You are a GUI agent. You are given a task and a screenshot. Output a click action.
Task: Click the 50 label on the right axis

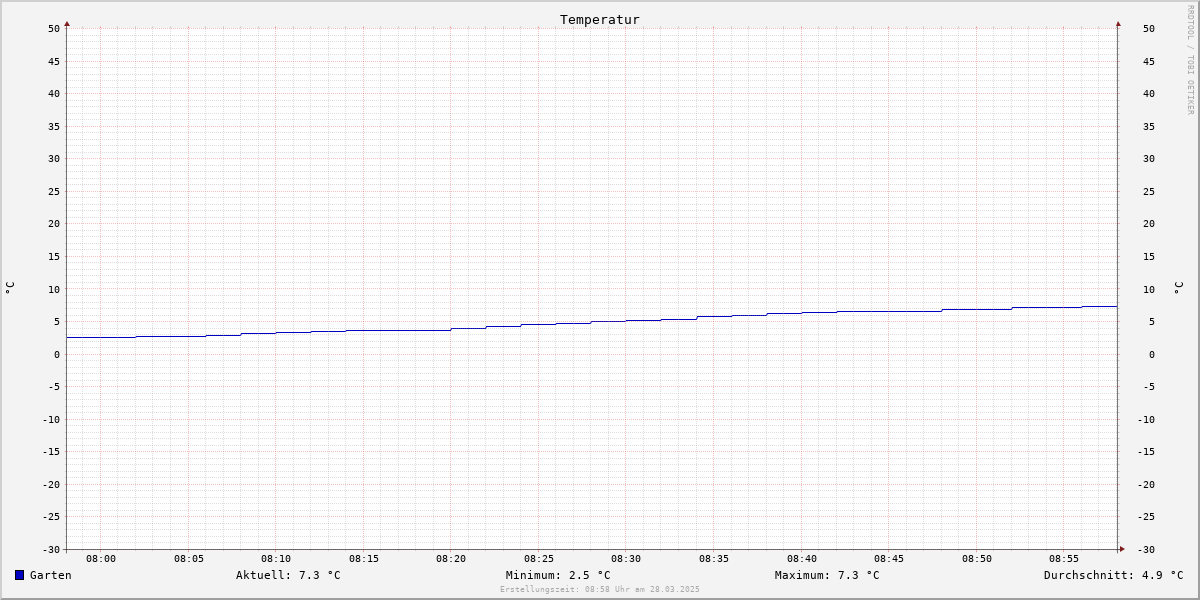(x=1149, y=28)
